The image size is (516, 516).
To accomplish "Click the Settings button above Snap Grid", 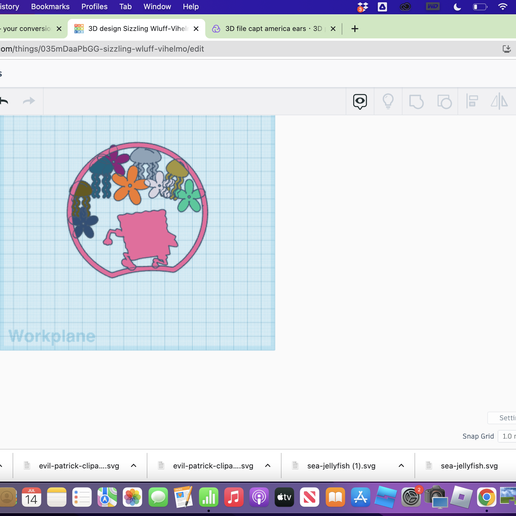I will coord(502,418).
